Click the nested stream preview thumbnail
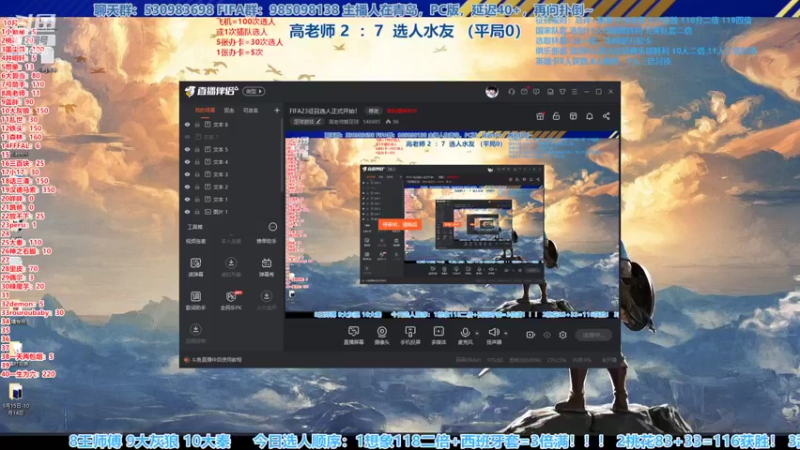800x450 pixels. click(452, 224)
